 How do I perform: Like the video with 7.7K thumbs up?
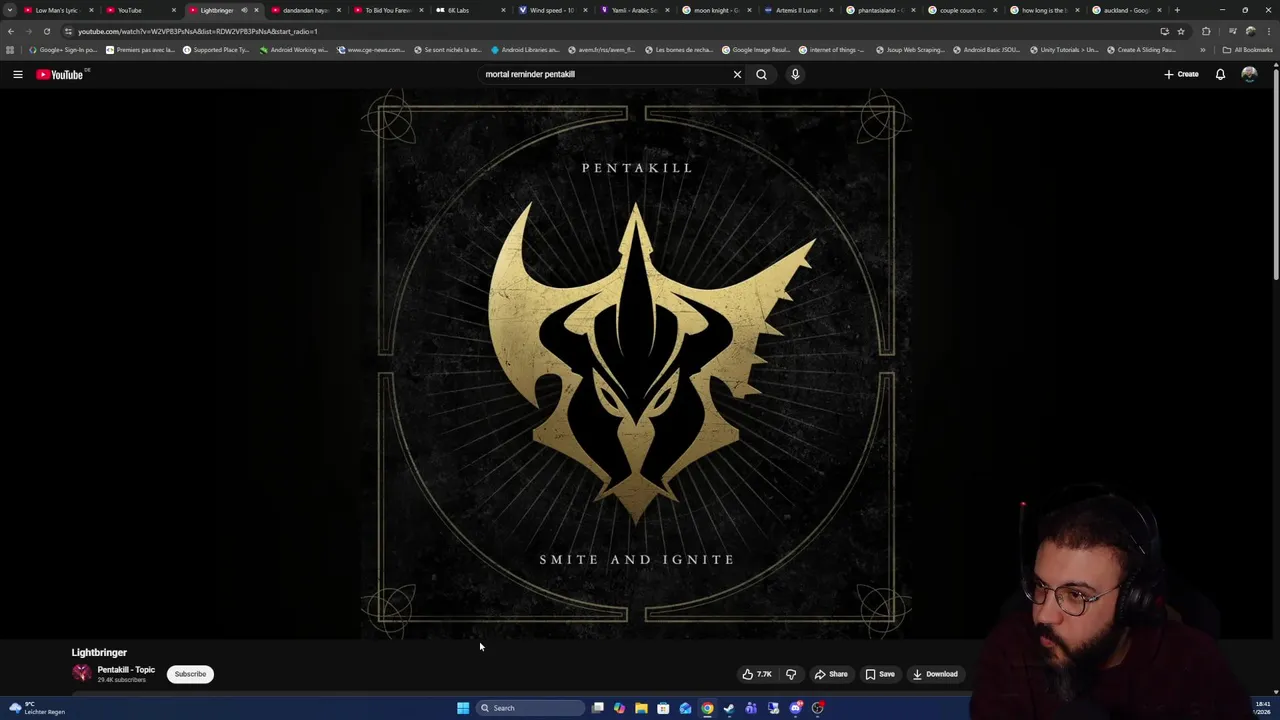pyautogui.click(x=756, y=674)
